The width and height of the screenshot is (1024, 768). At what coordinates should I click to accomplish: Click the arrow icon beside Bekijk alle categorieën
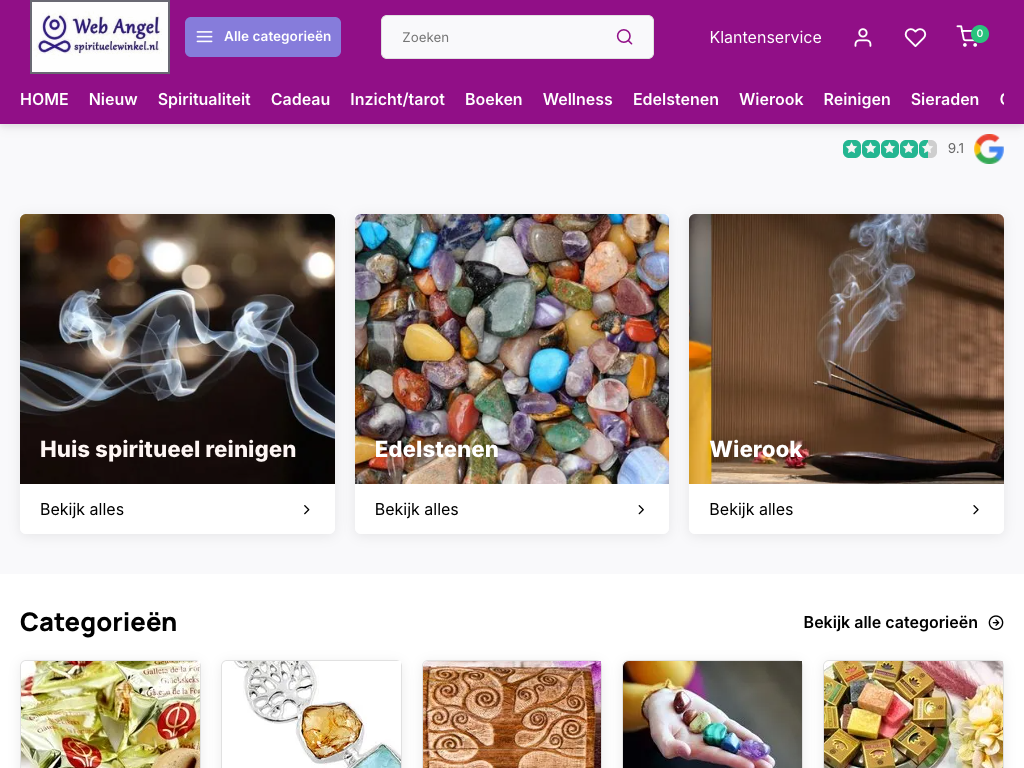tap(996, 622)
